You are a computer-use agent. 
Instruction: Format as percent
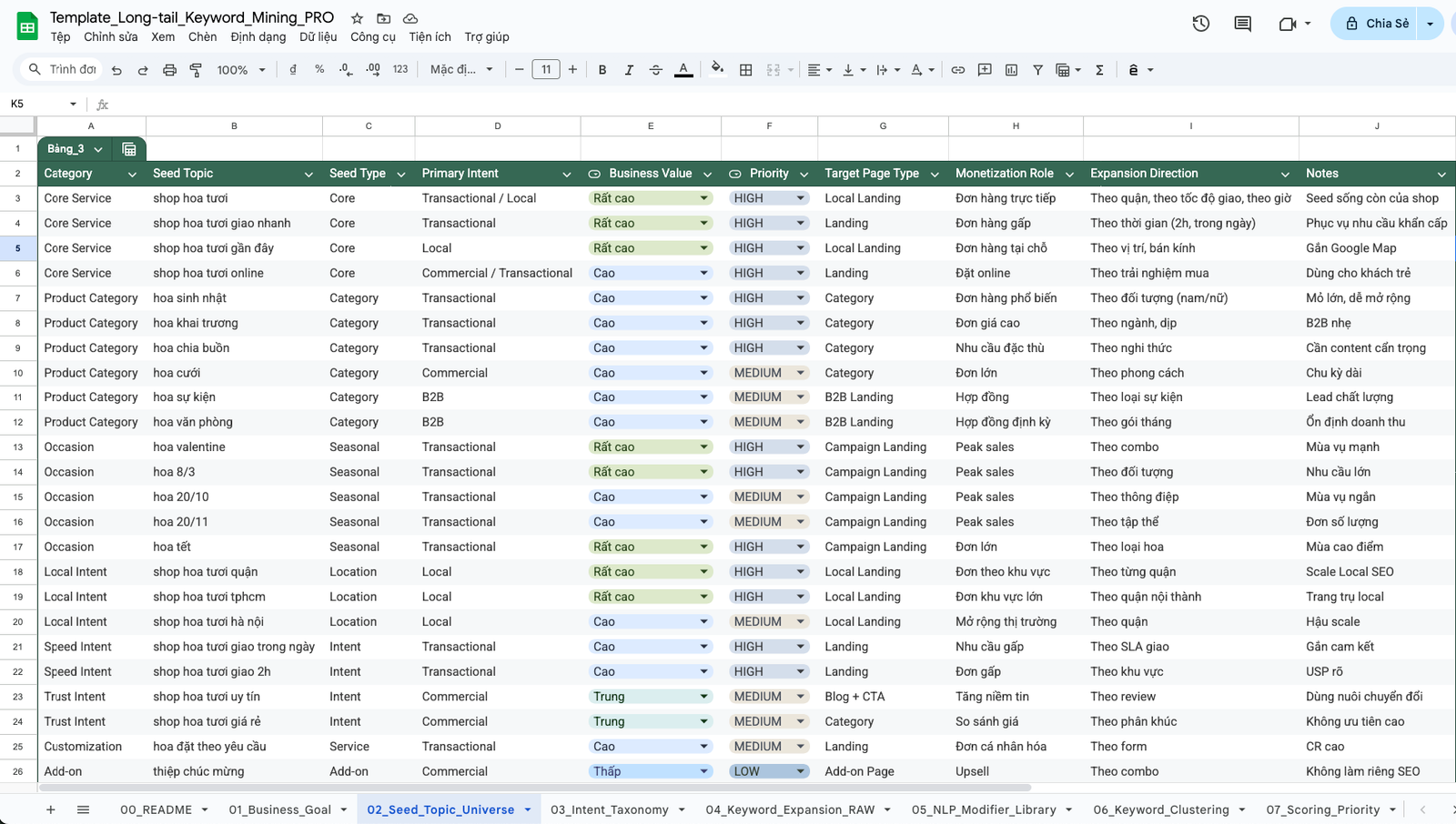319,70
